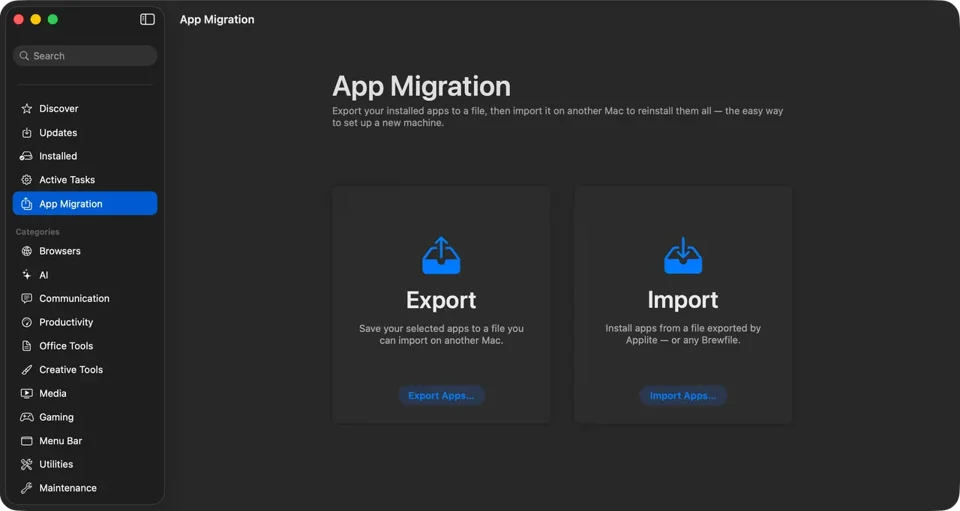Click the Import tray download icon

point(683,255)
